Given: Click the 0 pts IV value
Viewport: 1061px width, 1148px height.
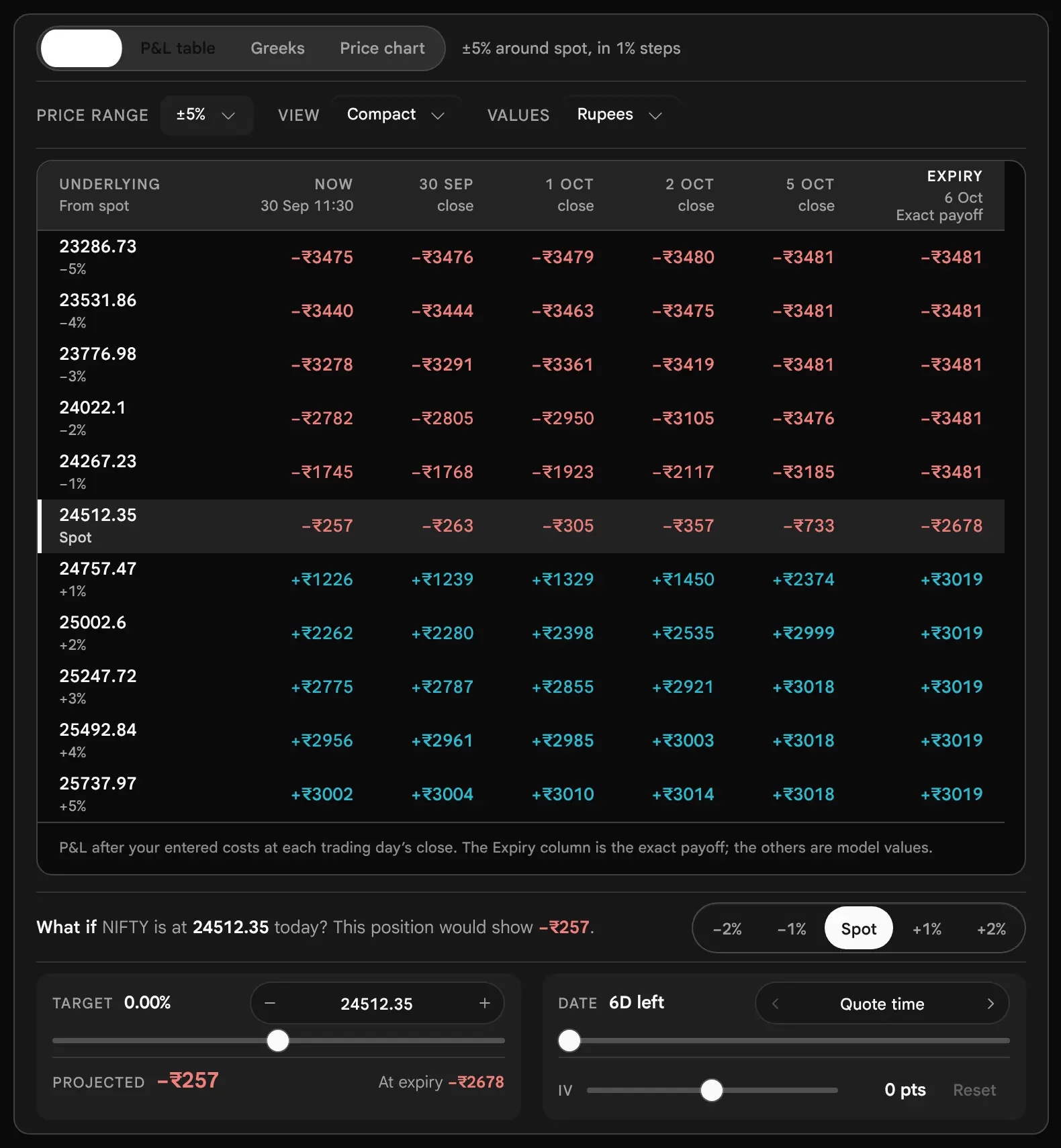Looking at the screenshot, I should point(905,1090).
